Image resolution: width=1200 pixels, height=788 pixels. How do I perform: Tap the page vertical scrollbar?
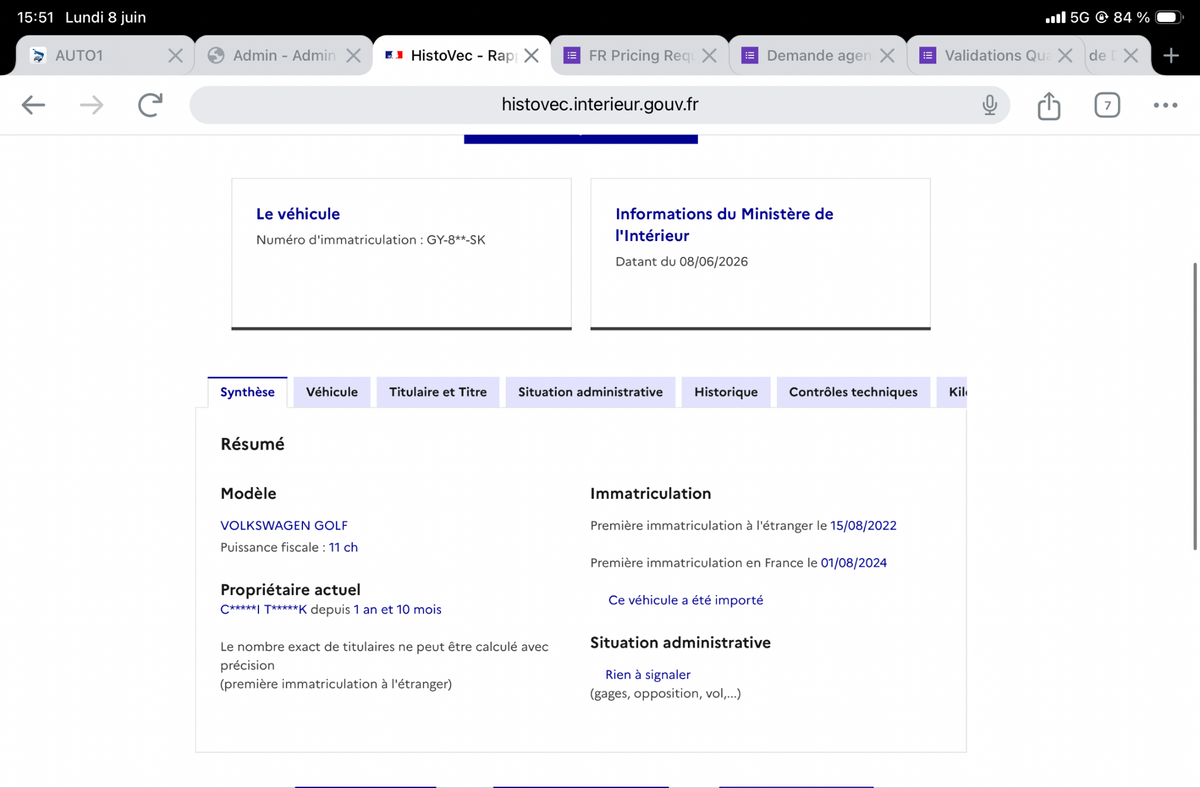click(1195, 406)
